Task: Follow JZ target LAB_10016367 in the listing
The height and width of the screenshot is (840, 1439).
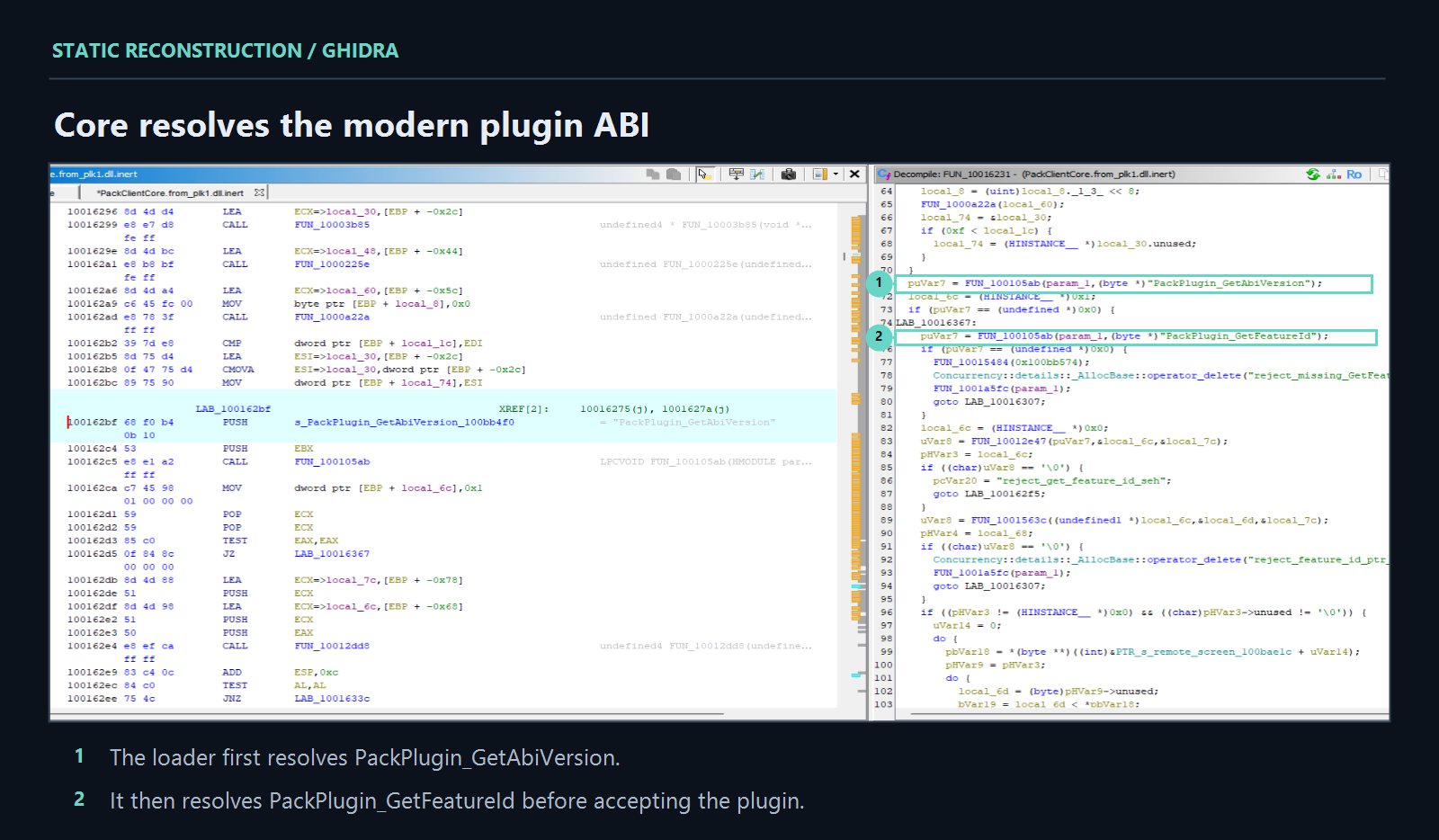Action: click(x=332, y=554)
